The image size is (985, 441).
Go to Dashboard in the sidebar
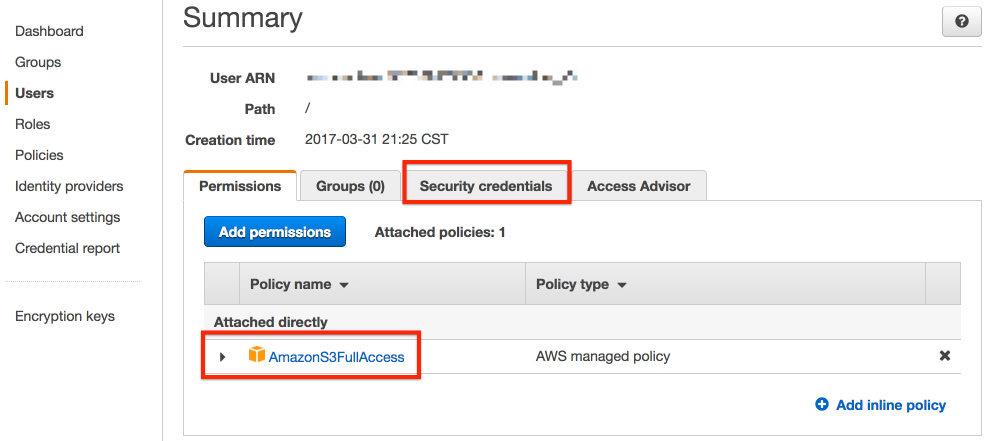click(x=49, y=31)
